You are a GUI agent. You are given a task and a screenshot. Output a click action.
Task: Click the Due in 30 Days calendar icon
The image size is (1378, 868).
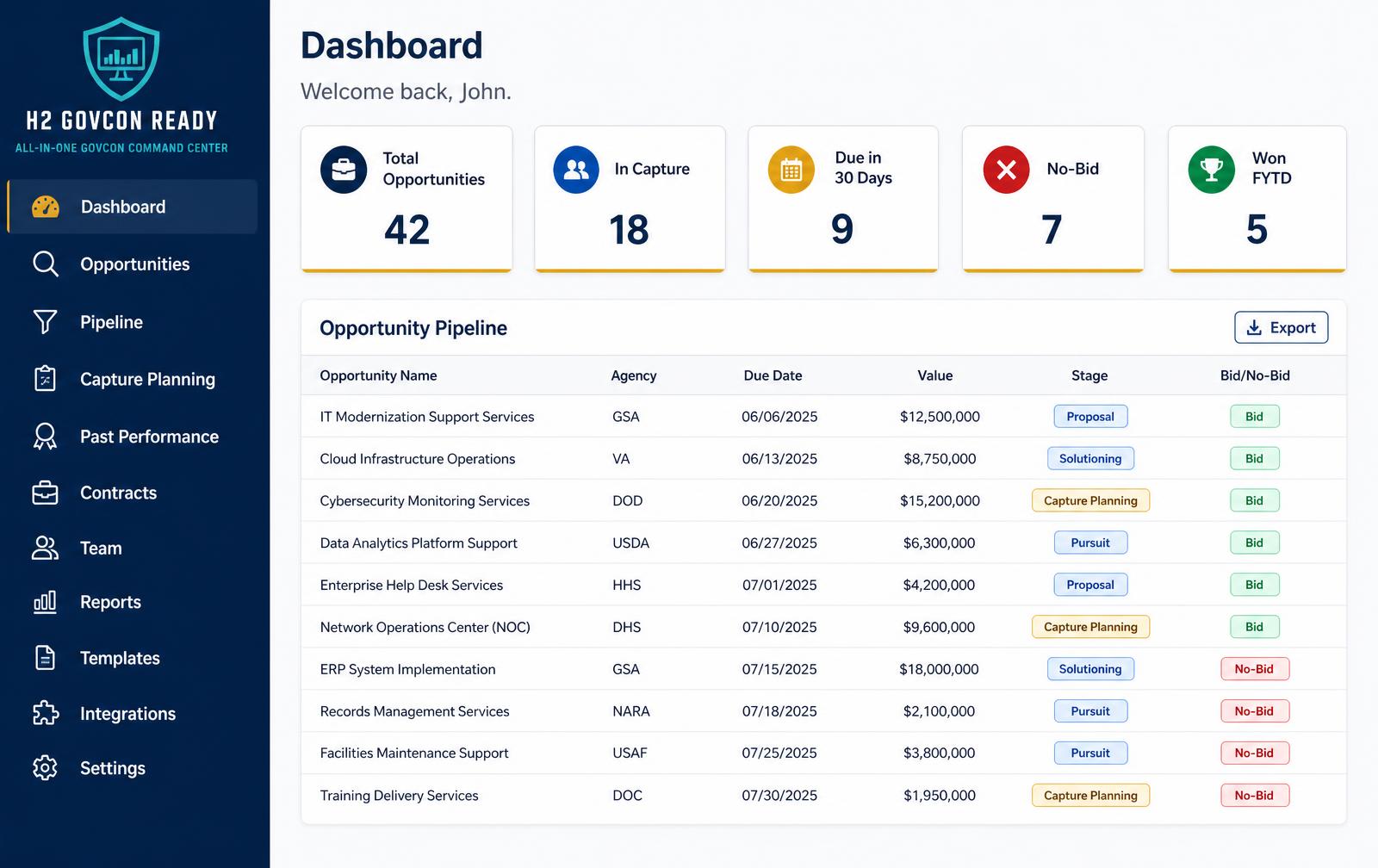click(x=791, y=170)
